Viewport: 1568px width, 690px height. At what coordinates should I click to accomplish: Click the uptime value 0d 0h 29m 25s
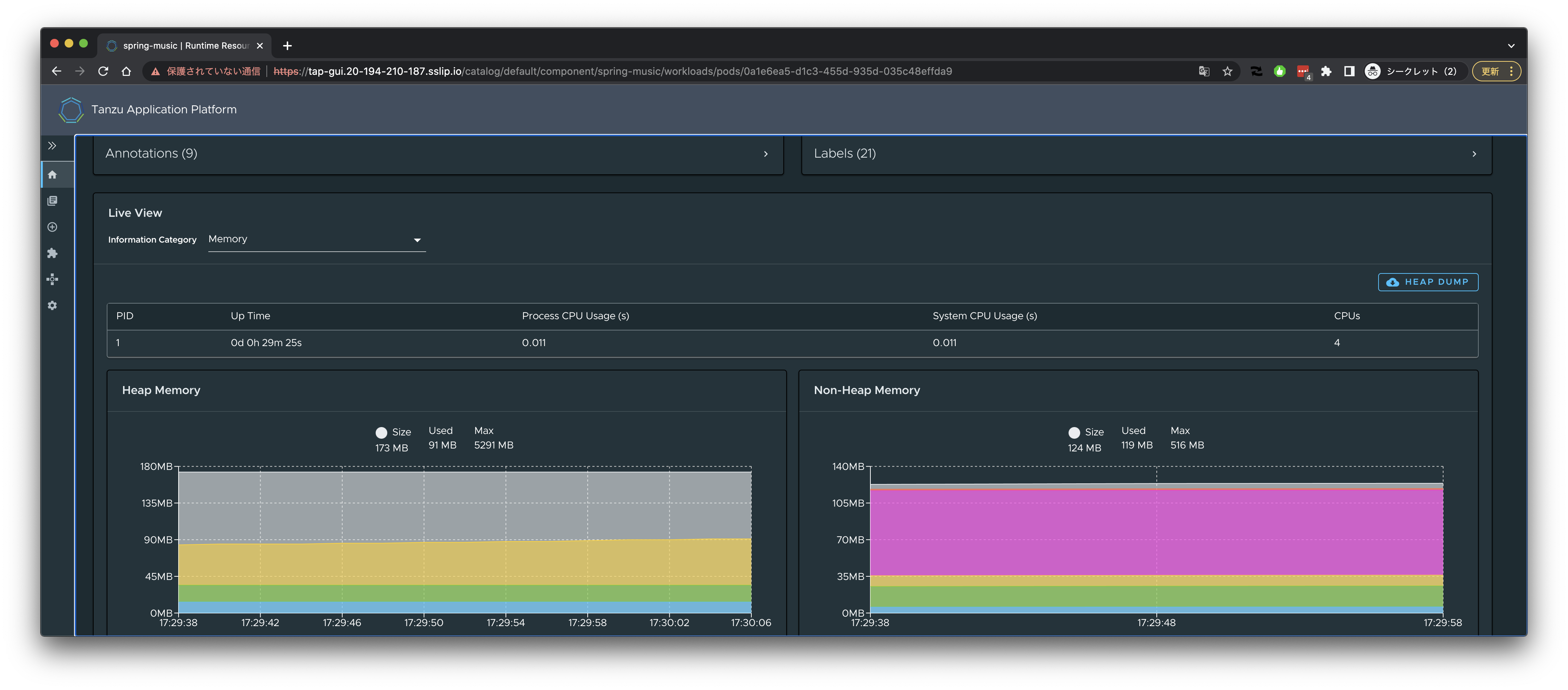tap(266, 343)
